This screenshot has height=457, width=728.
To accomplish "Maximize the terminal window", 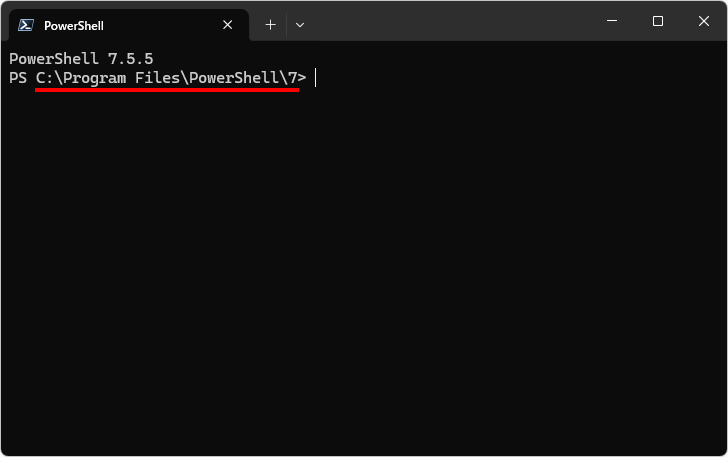I will point(658,21).
